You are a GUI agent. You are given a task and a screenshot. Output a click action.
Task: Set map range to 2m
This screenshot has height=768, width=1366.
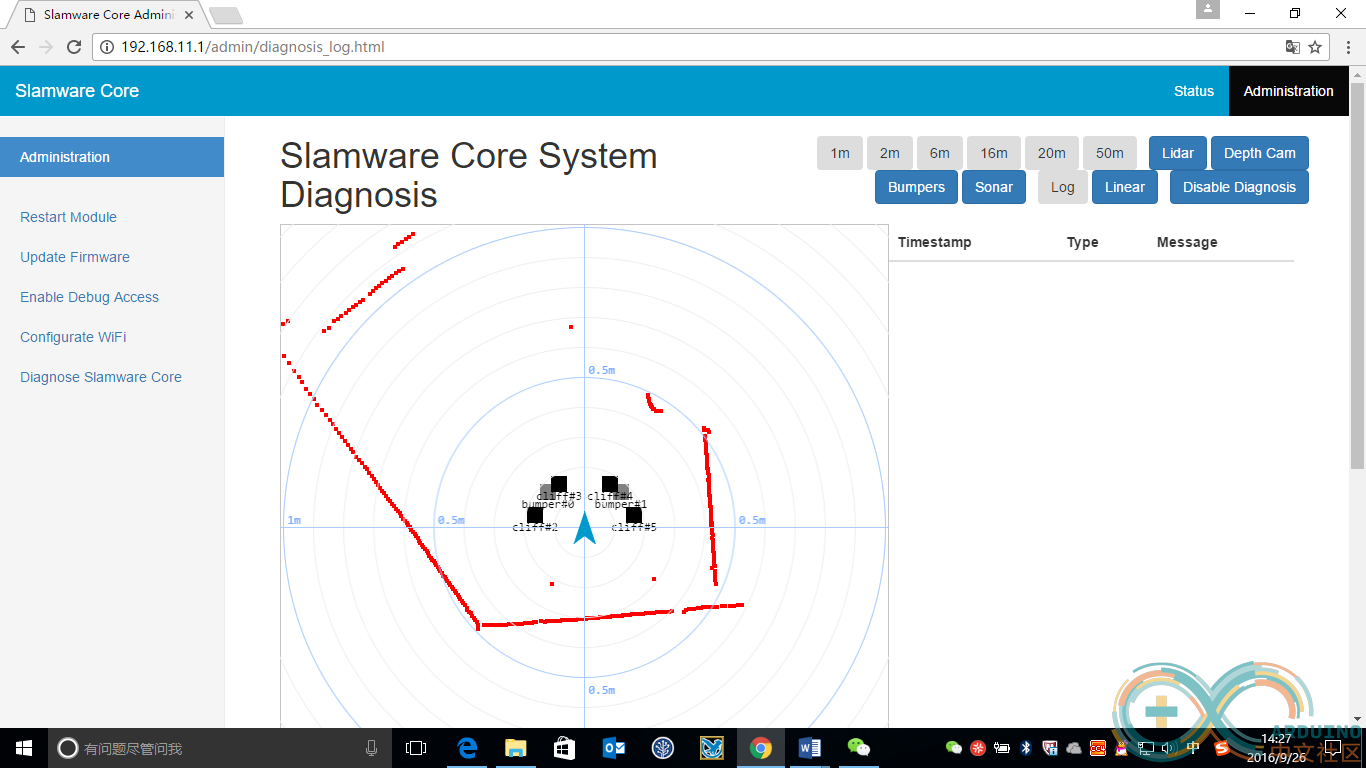890,153
